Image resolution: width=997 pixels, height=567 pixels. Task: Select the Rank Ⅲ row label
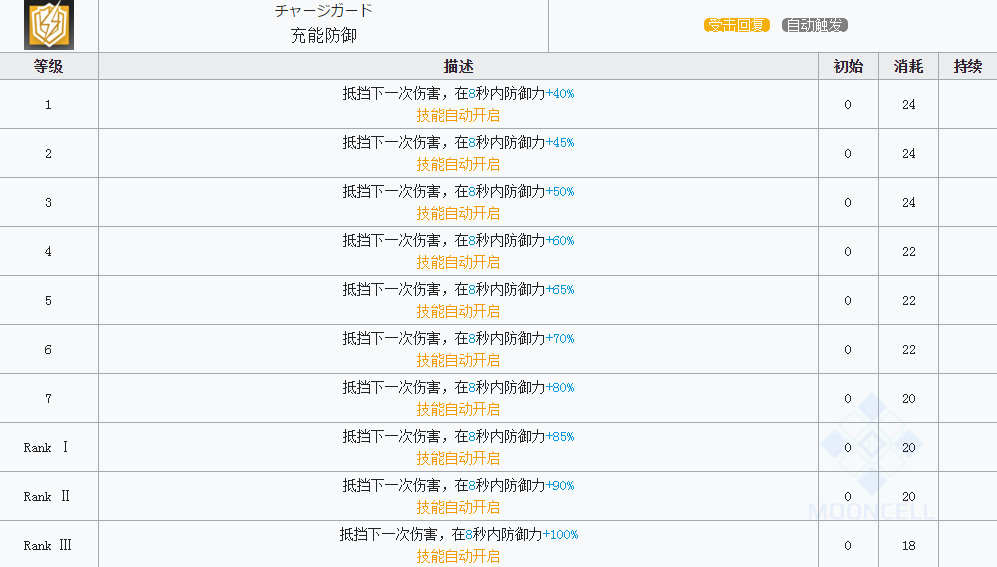tap(48, 545)
